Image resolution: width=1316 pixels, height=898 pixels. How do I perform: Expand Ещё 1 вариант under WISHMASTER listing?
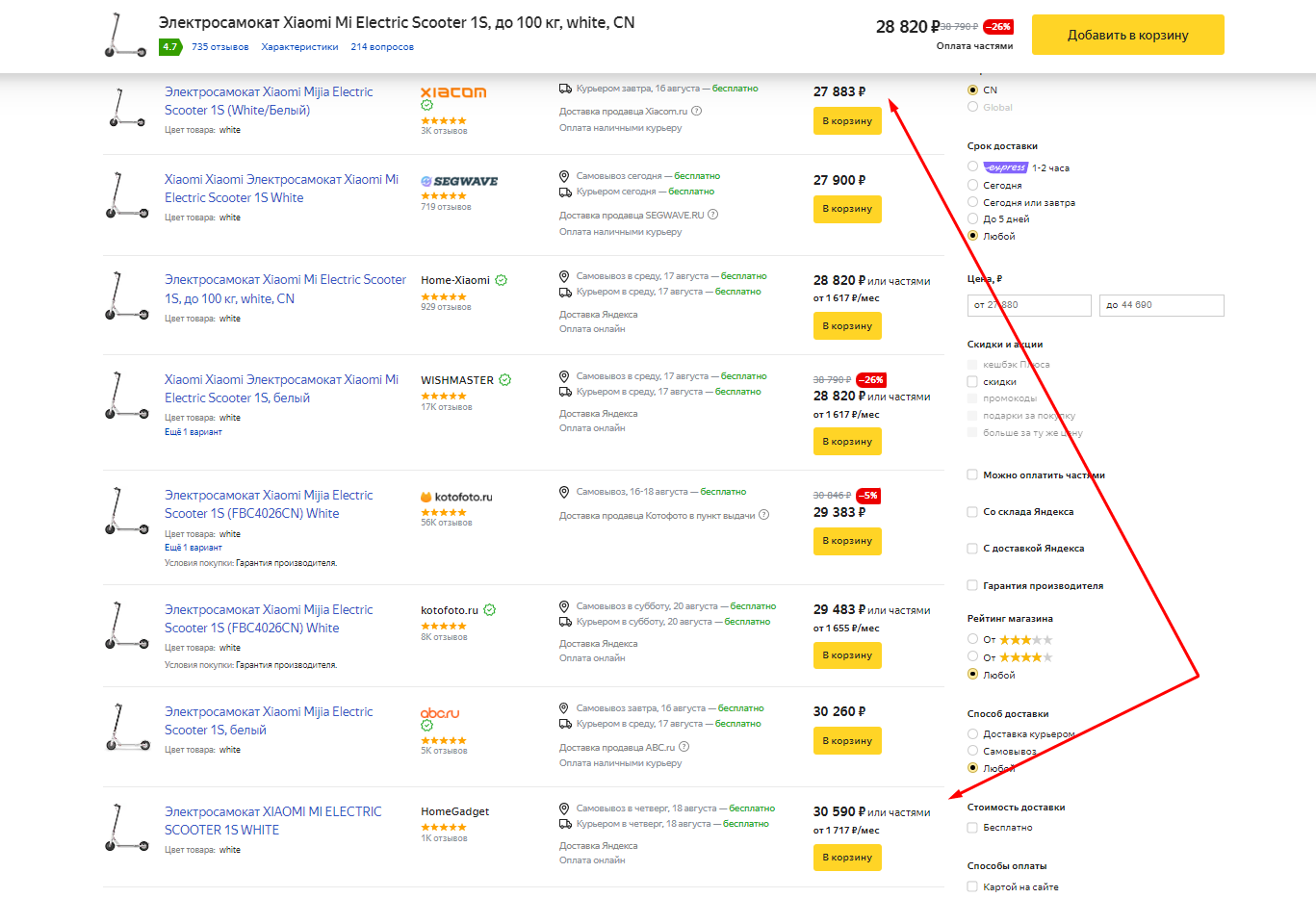point(193,432)
